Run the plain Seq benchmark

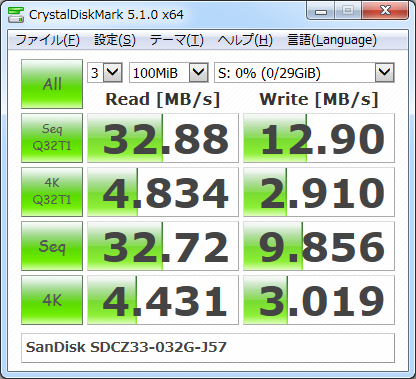(x=52, y=246)
